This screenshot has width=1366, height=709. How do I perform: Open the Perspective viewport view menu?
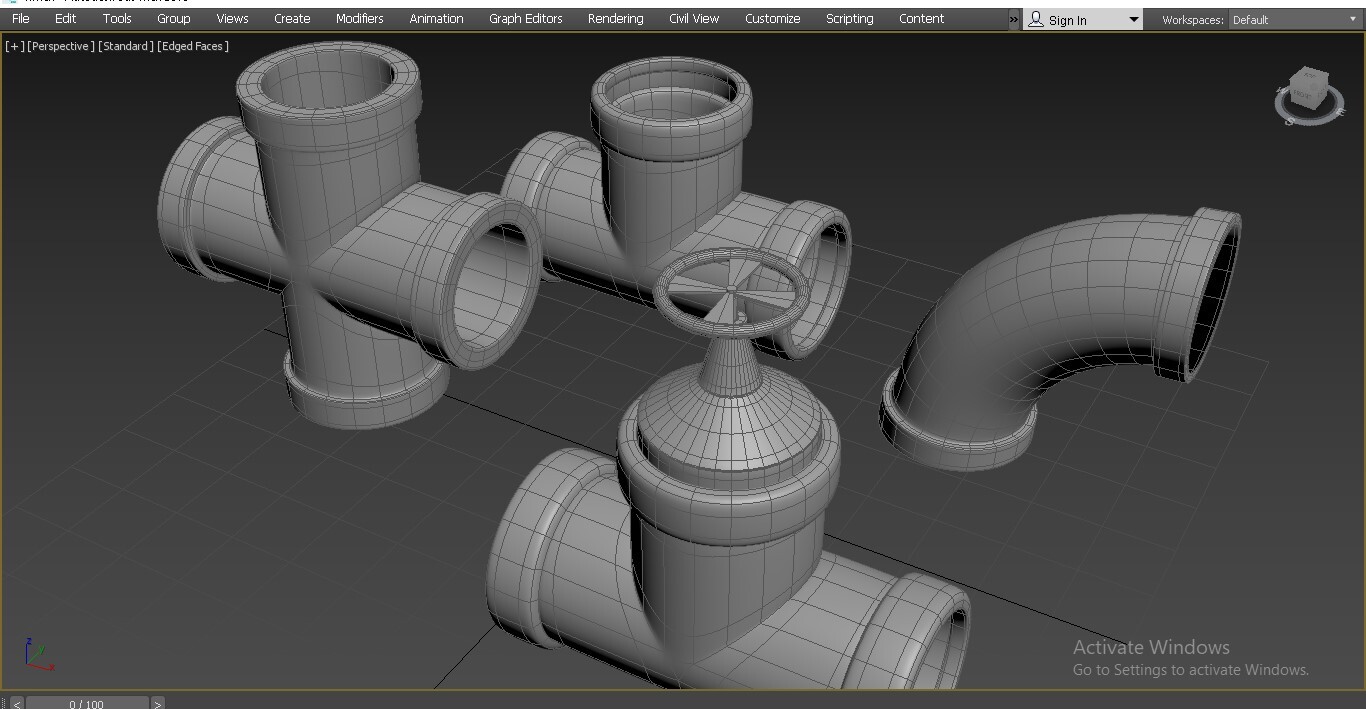61,46
